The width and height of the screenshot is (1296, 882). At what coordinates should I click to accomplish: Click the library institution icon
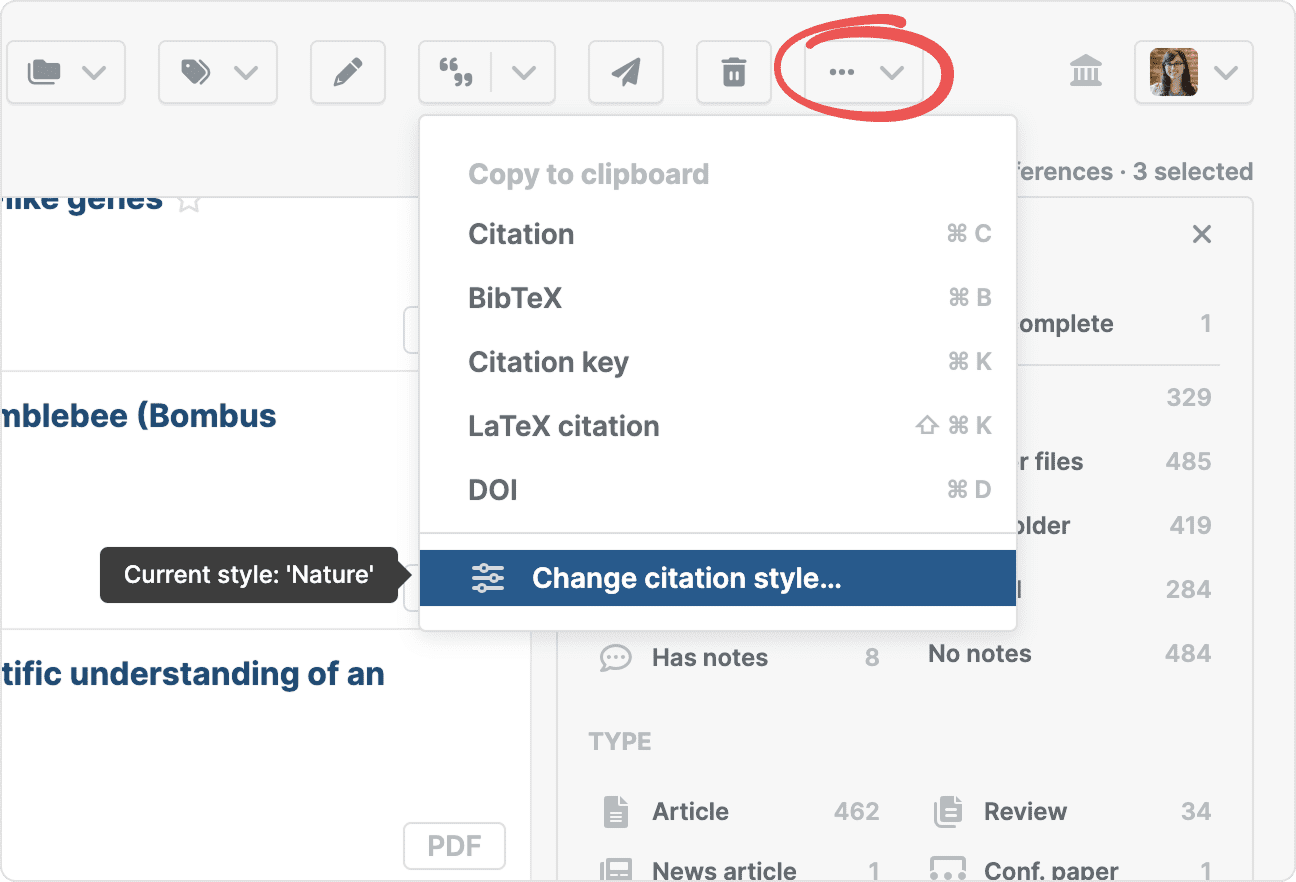click(x=1085, y=72)
